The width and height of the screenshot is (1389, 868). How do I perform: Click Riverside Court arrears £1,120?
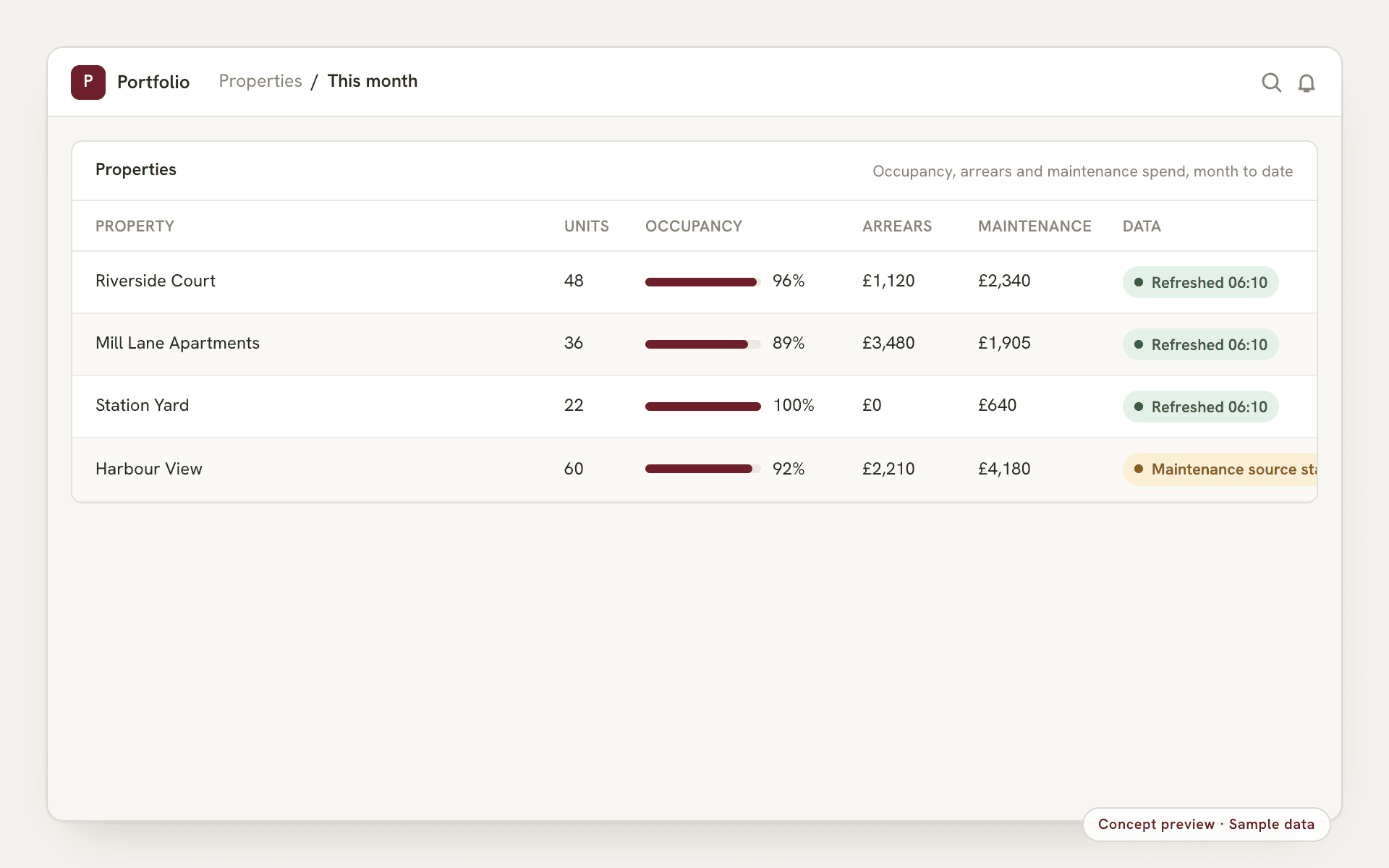pyautogui.click(x=888, y=281)
